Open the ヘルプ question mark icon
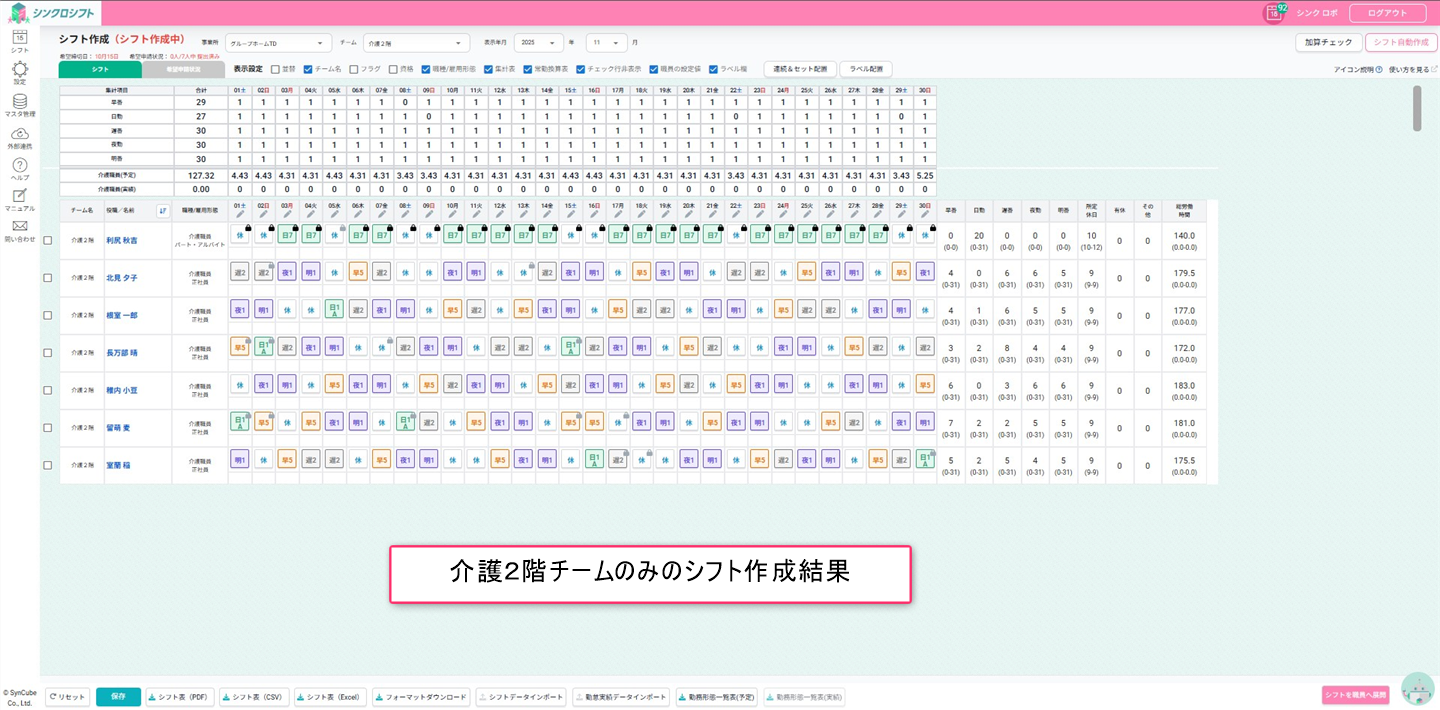Viewport: 1440px width, 710px height. pyautogui.click(x=19, y=165)
